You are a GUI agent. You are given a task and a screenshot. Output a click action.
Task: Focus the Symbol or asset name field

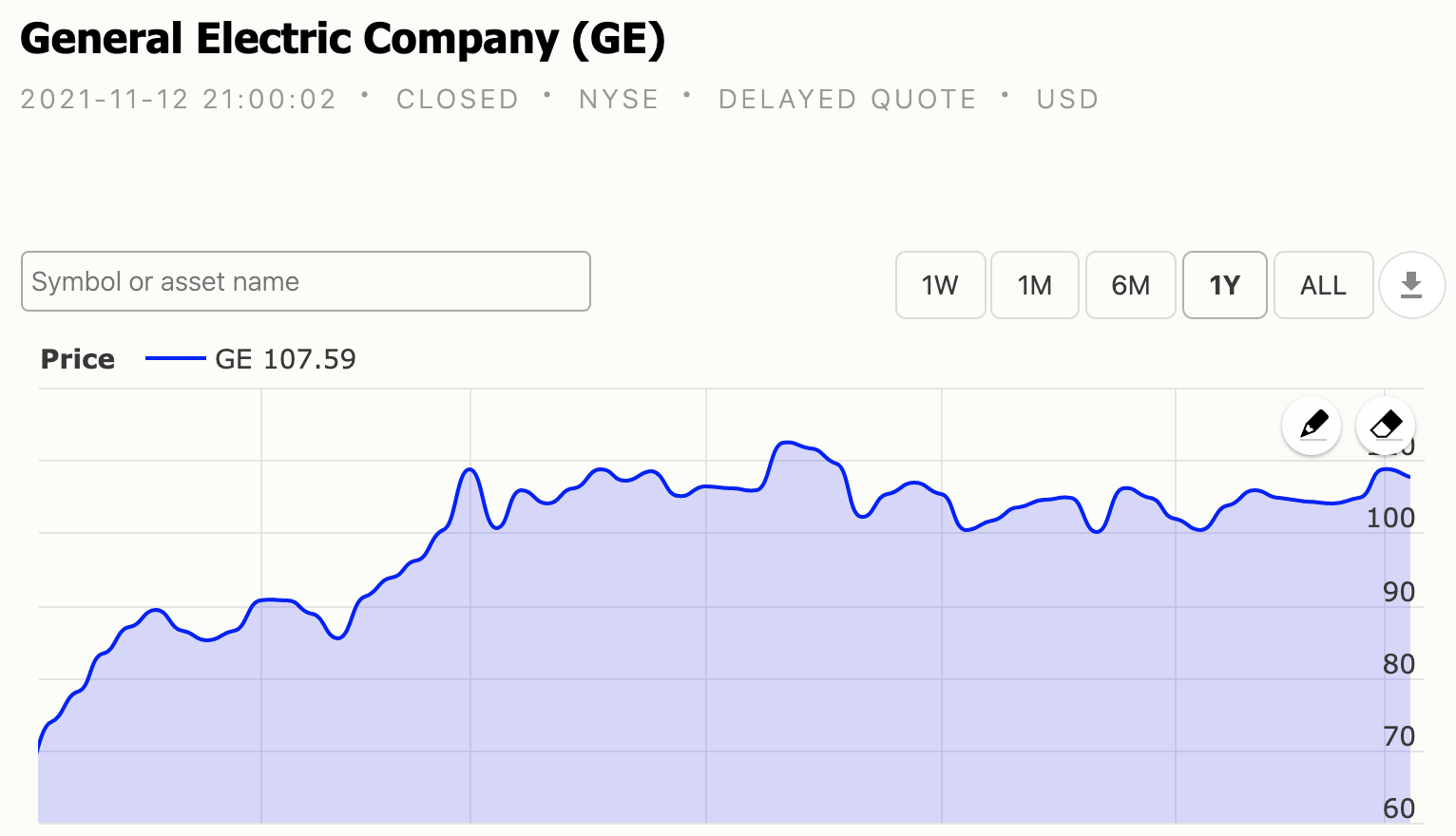click(305, 281)
